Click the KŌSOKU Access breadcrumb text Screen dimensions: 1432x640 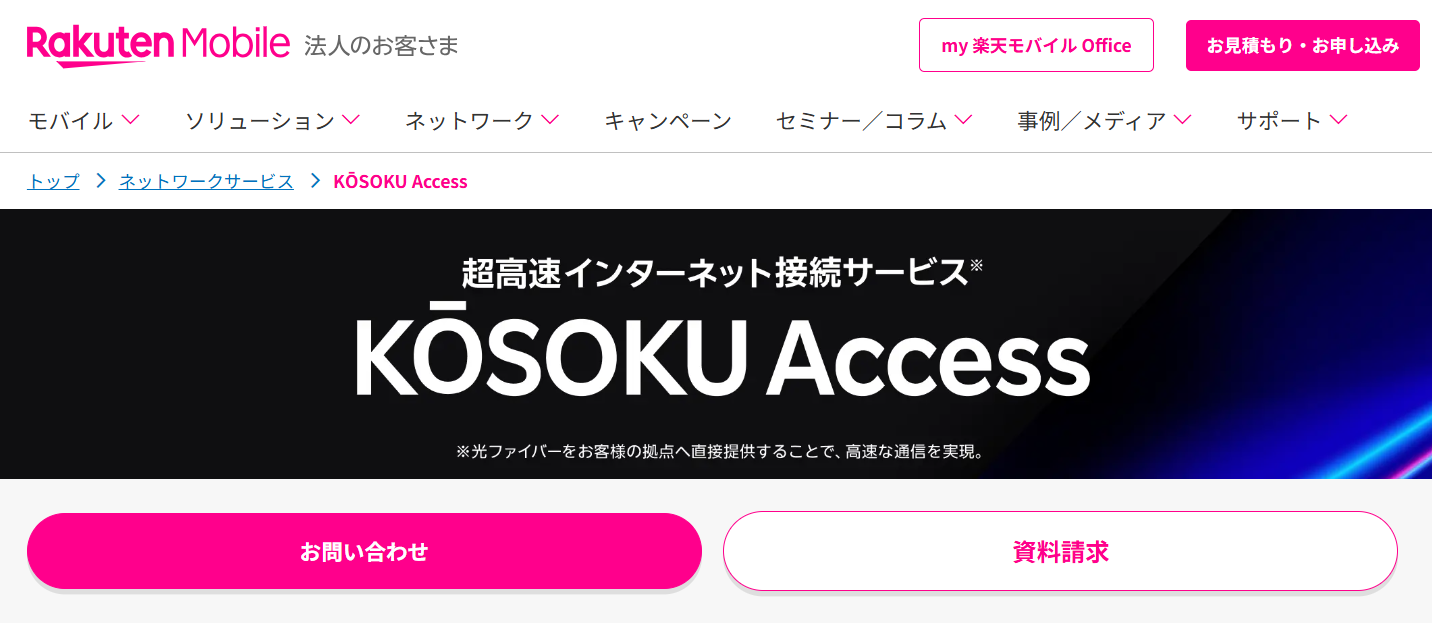click(400, 181)
